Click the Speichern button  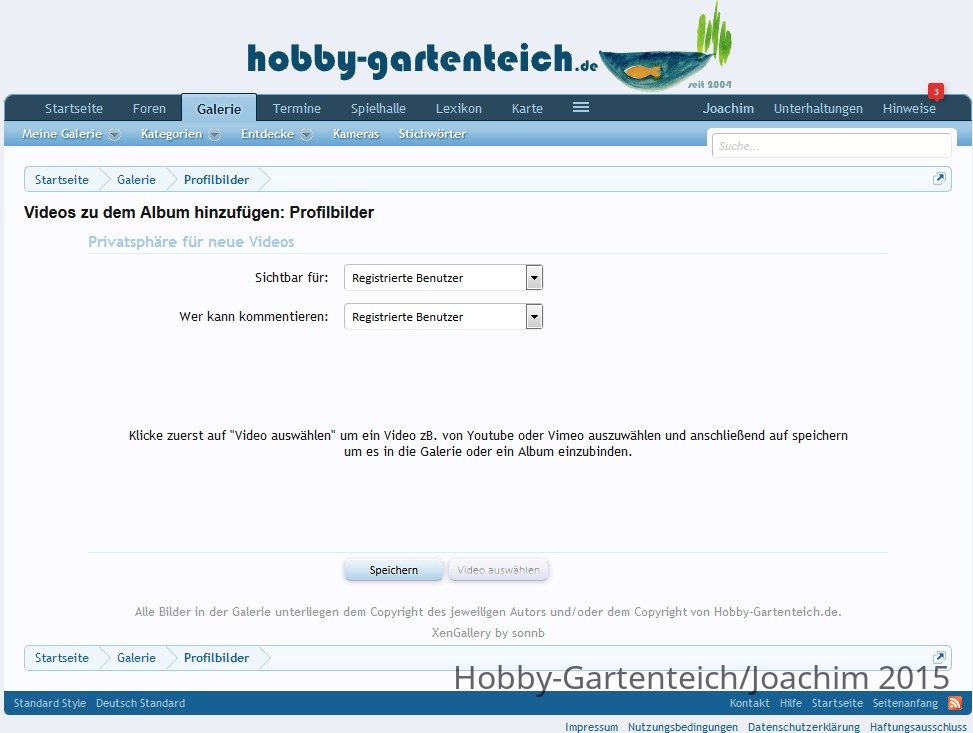(393, 570)
